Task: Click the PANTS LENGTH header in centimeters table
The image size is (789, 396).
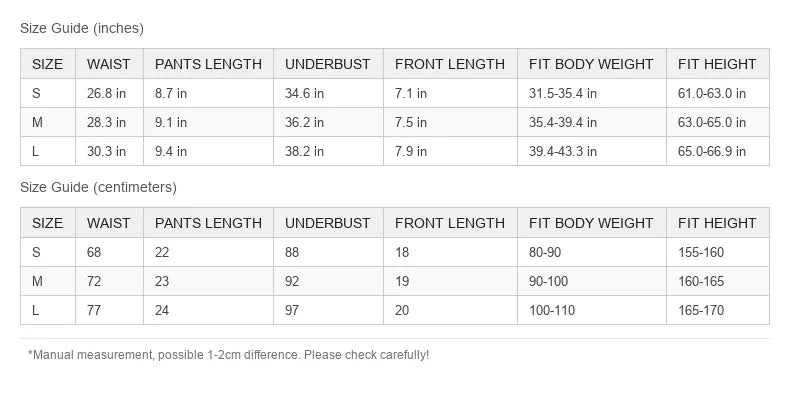Action: click(x=208, y=223)
